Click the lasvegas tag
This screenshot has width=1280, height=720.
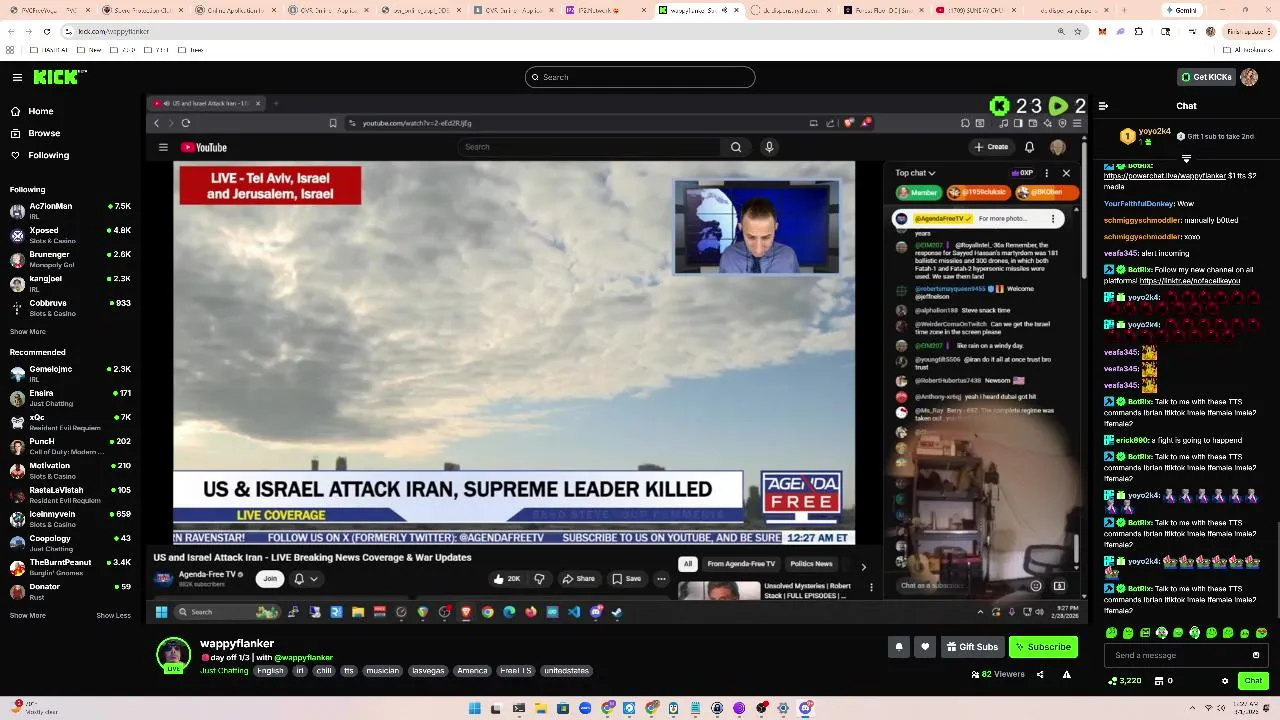[427, 671]
